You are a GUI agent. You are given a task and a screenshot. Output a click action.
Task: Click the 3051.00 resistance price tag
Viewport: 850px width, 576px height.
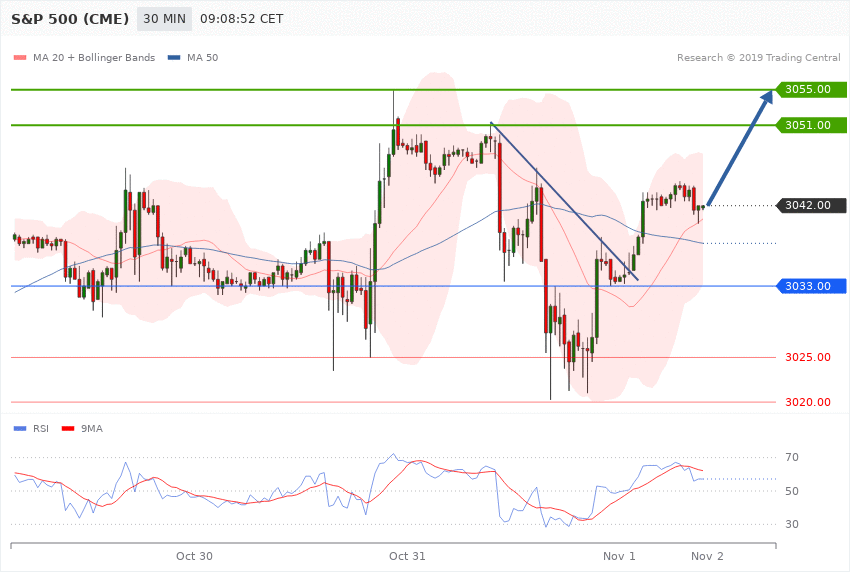[x=812, y=125]
